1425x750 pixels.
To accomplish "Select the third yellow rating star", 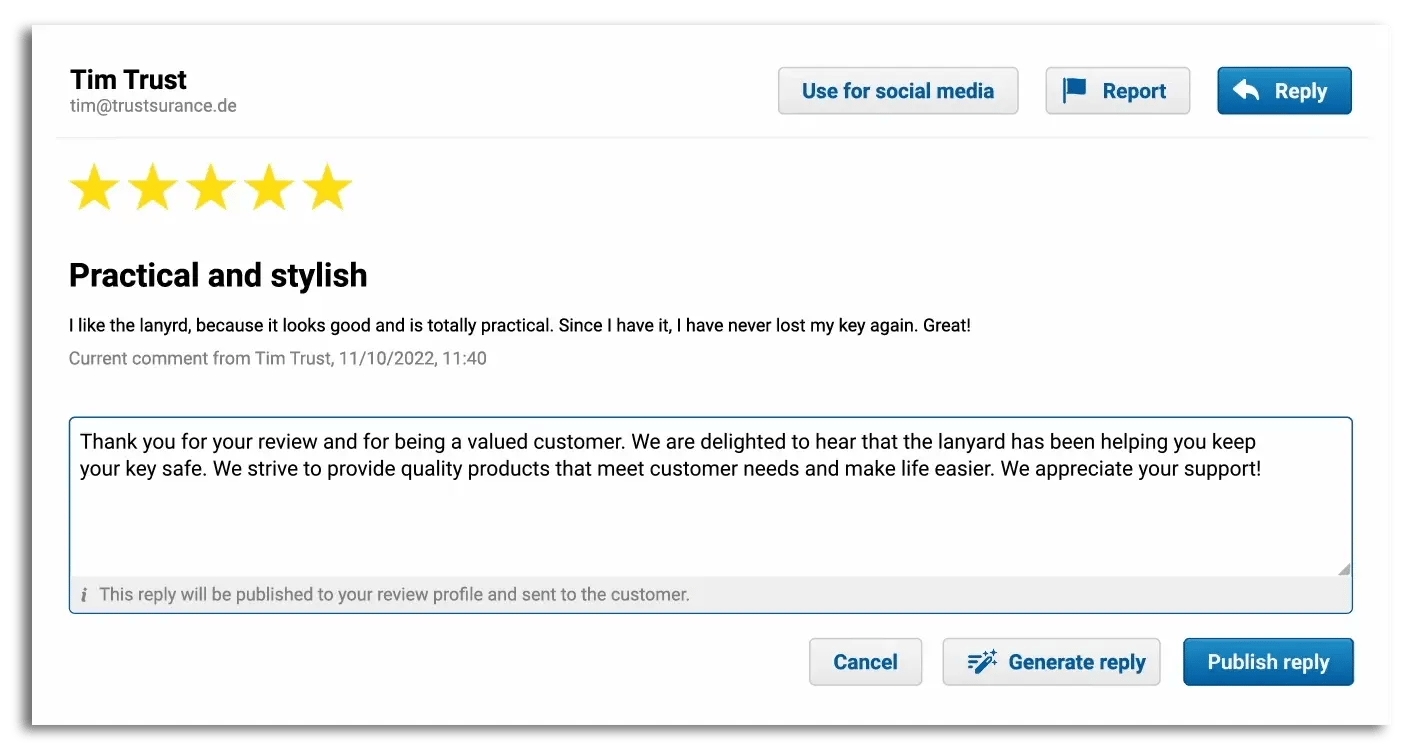I will coord(211,188).
